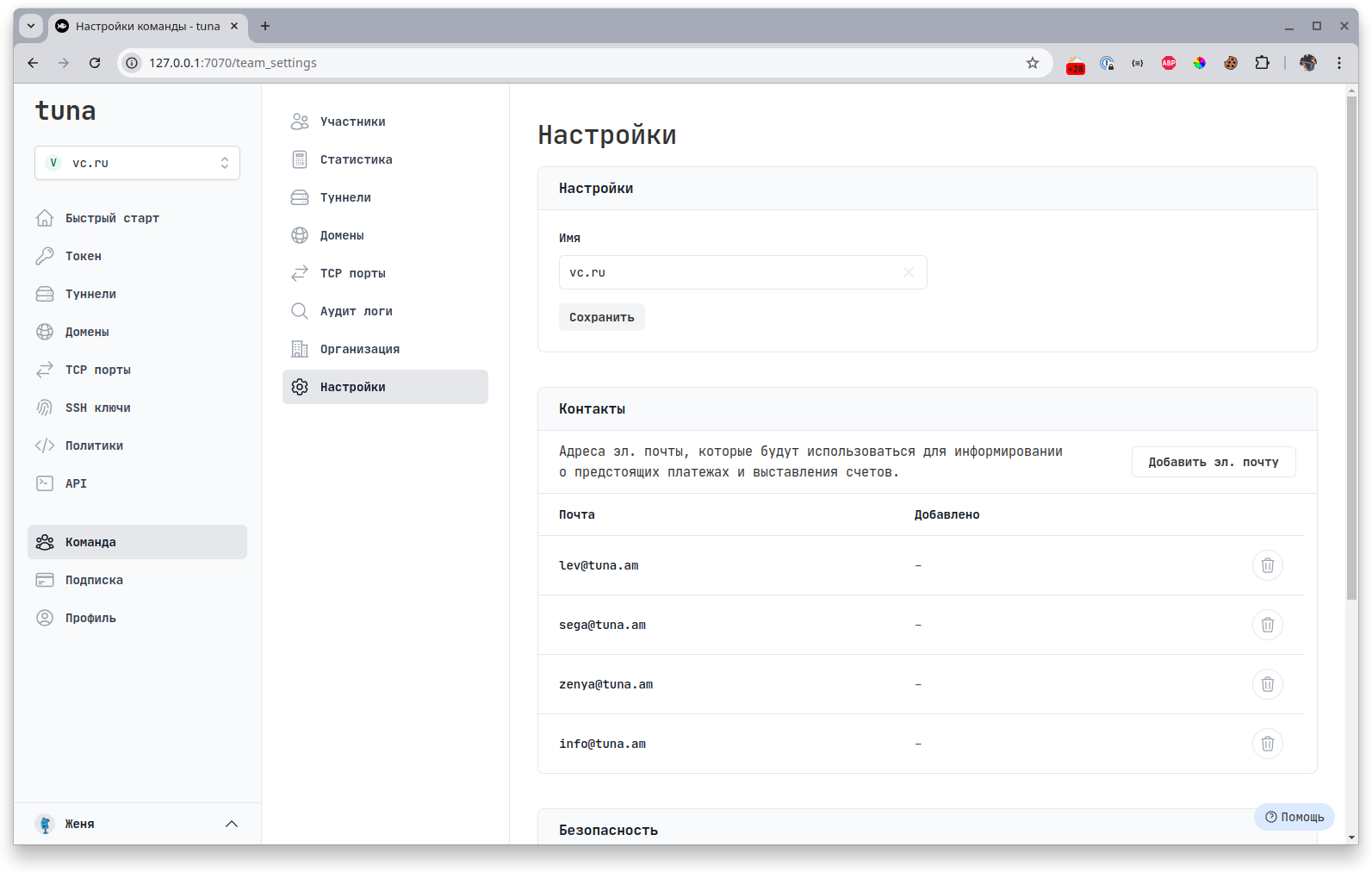Delete zenya@tuna.am via trash icon

(x=1267, y=684)
